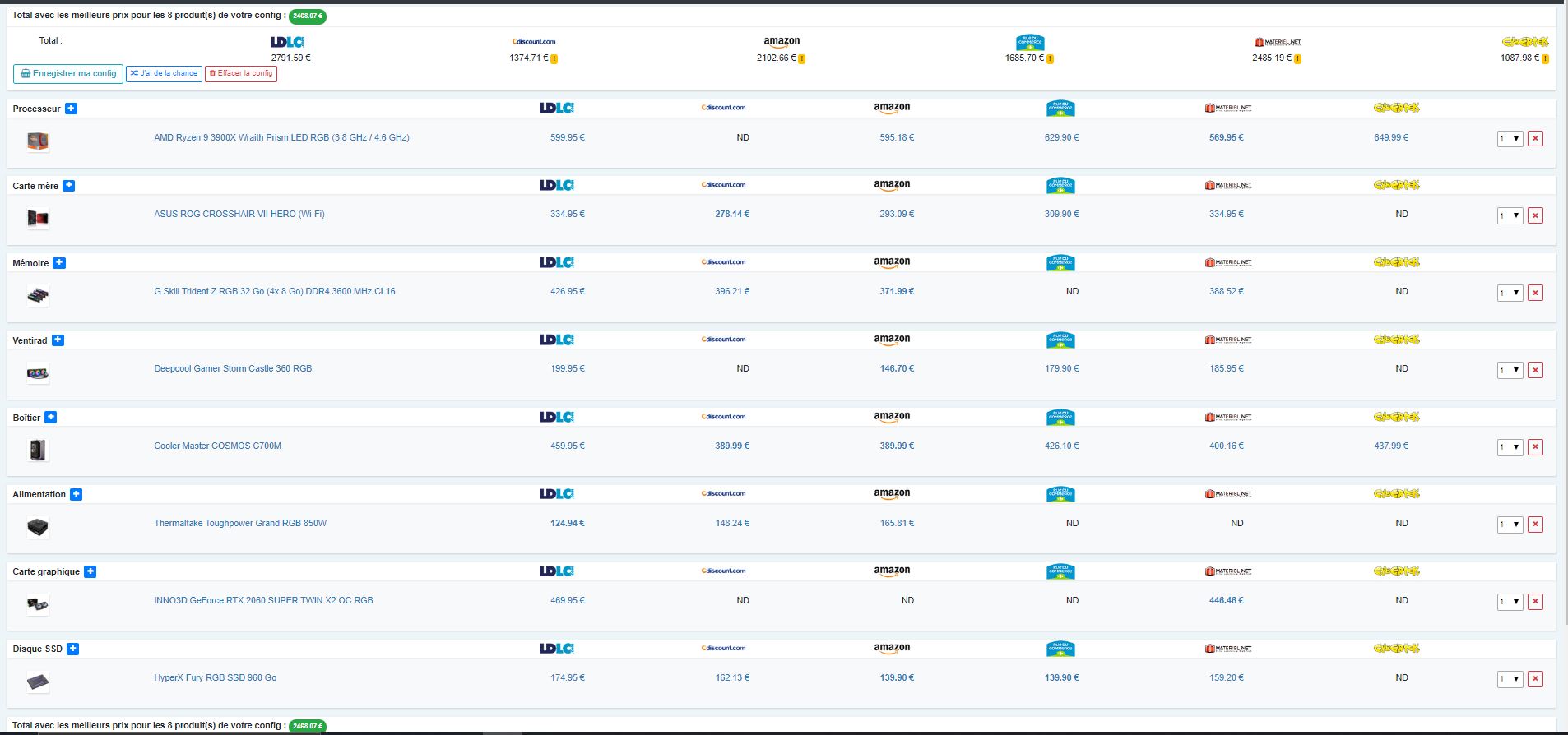Click the ASUS motherboard thumbnail
1568x735 pixels.
[x=38, y=218]
